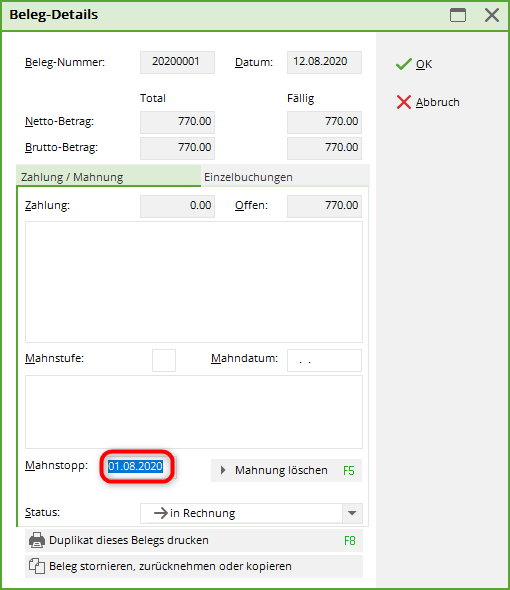Cancel with the Abbruch button

428,102
